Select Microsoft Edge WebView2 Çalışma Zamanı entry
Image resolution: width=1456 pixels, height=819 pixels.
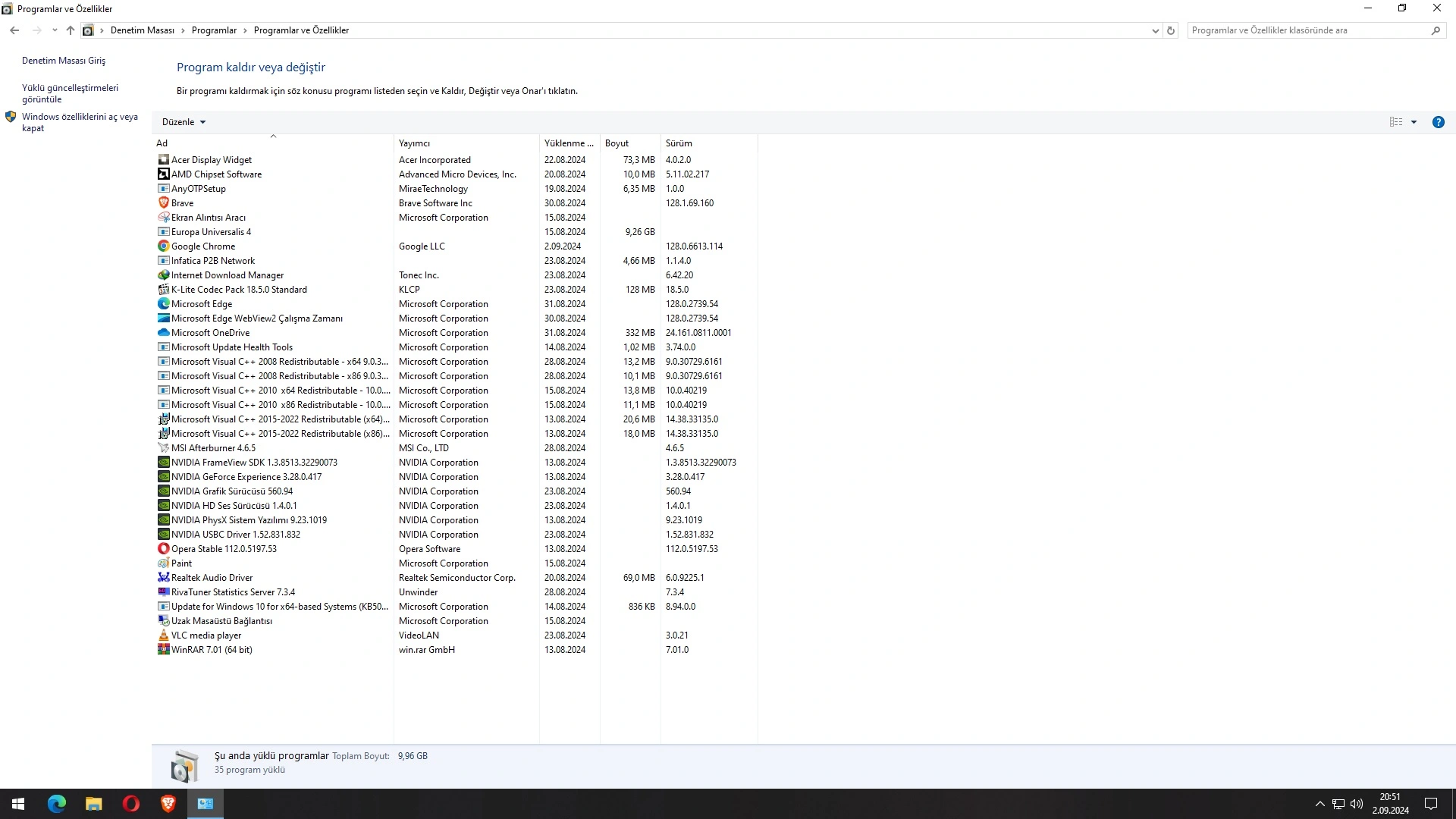click(455, 318)
